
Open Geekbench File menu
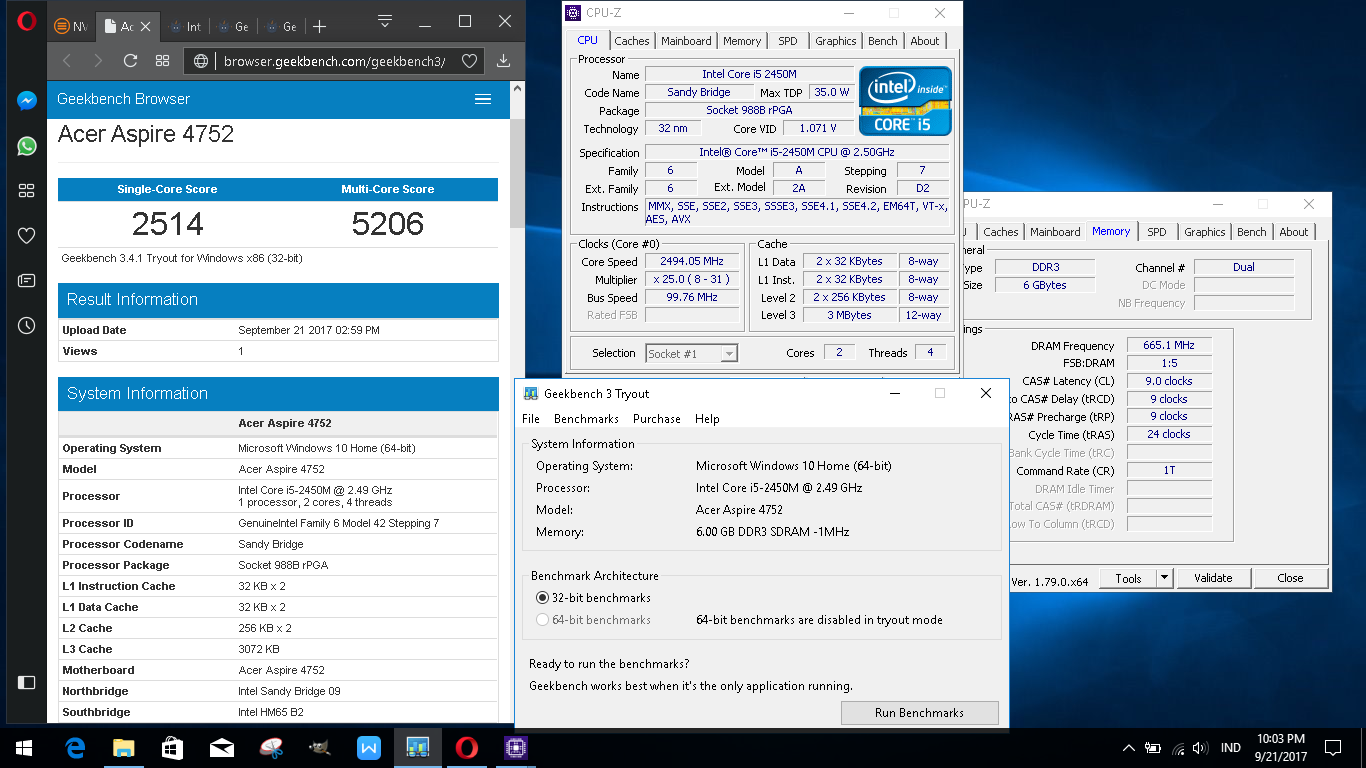coord(531,419)
